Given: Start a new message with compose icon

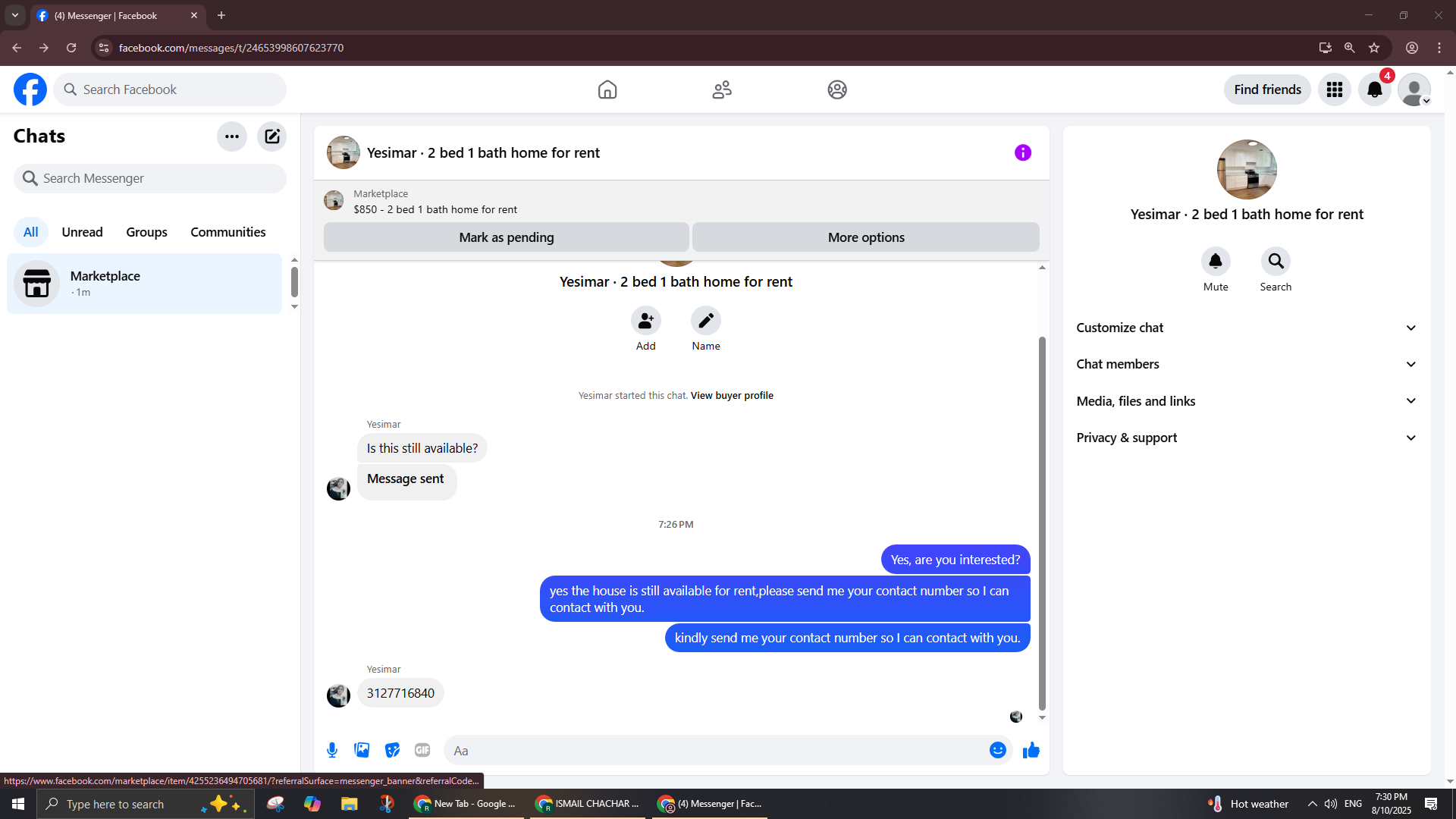Looking at the screenshot, I should click(271, 136).
